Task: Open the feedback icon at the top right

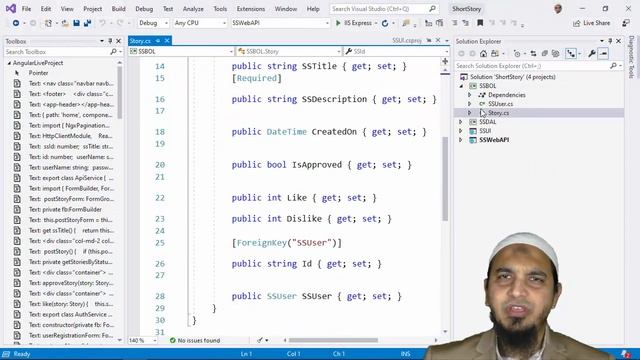Action: pyautogui.click(x=626, y=23)
